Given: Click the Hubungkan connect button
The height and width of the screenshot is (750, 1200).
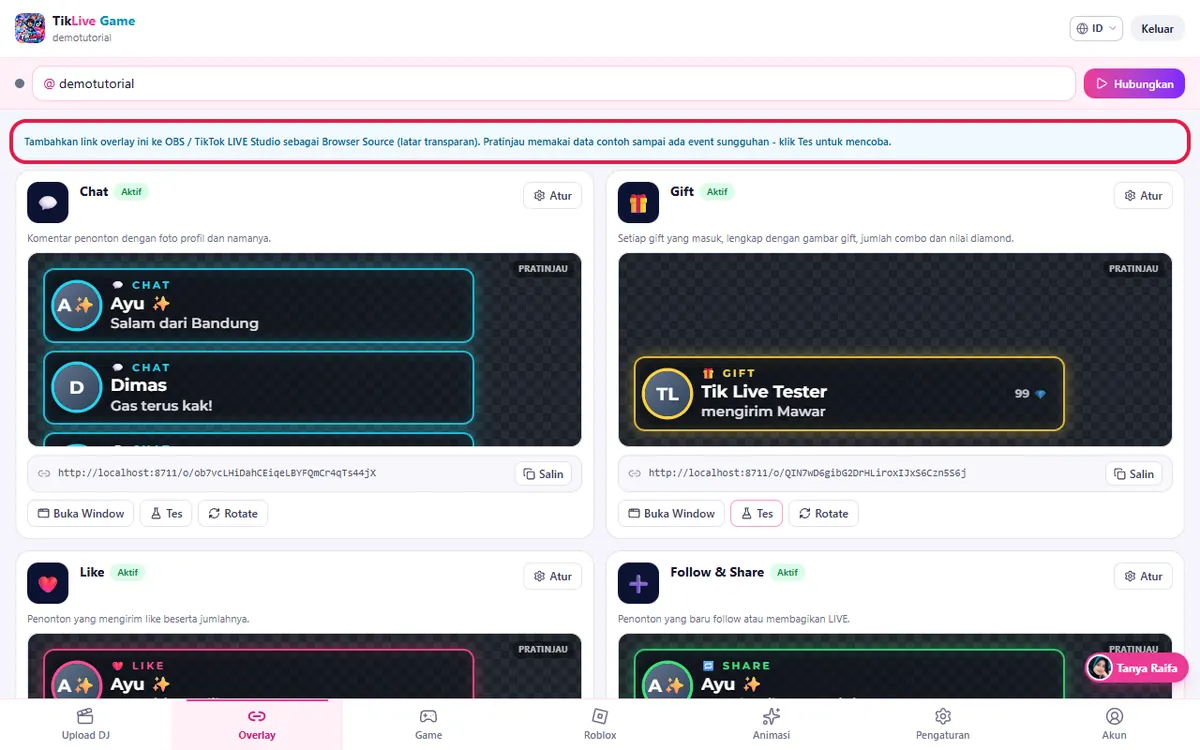Looking at the screenshot, I should pyautogui.click(x=1134, y=84).
